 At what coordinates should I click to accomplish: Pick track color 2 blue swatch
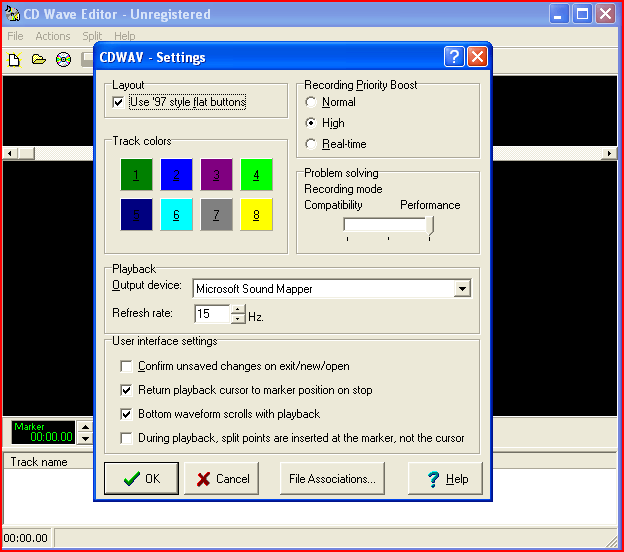pos(176,175)
